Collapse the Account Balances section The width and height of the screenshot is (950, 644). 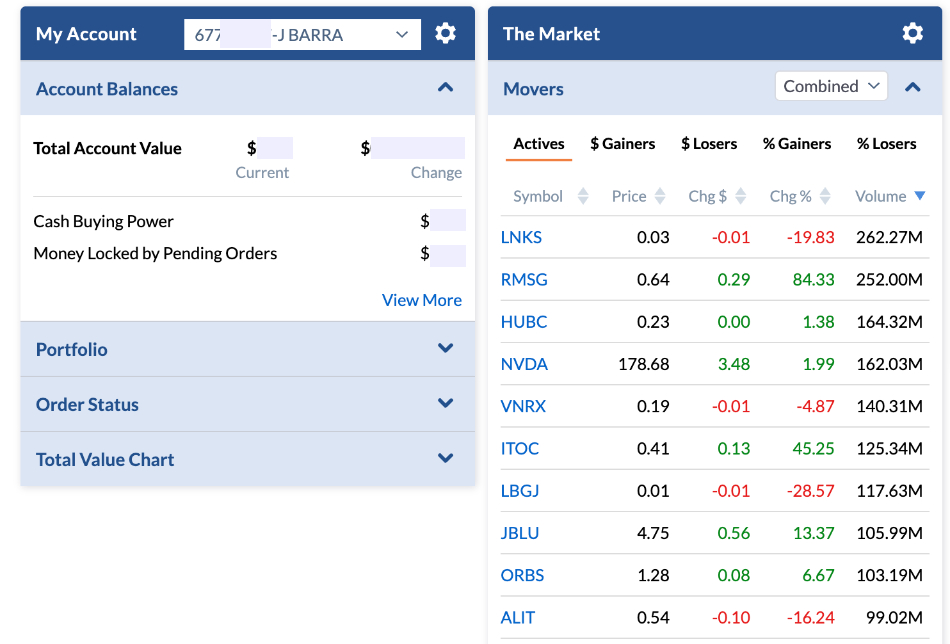pyautogui.click(x=446, y=88)
